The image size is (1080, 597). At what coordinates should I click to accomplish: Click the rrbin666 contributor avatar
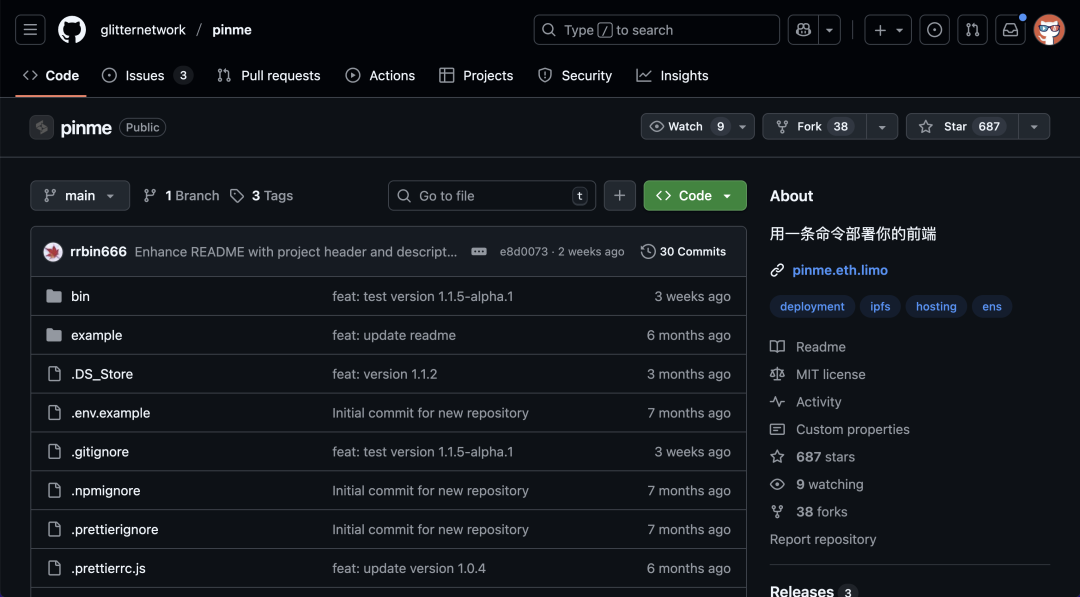52,252
